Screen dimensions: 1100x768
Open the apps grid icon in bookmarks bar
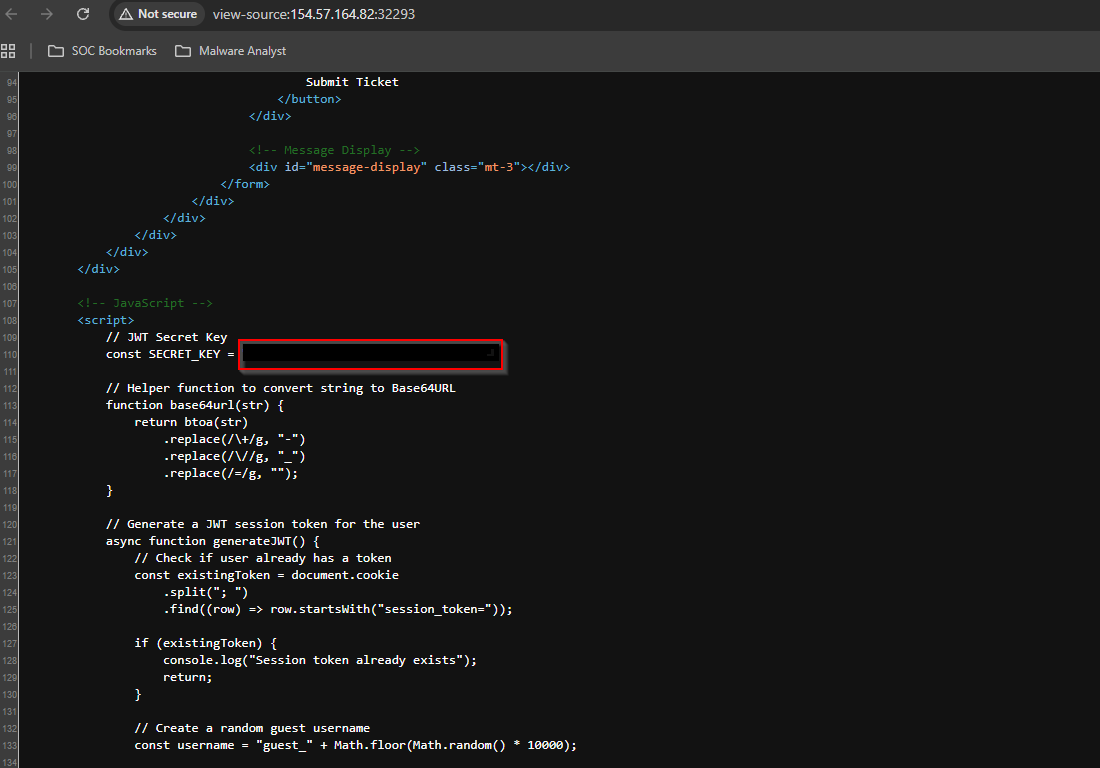[8, 51]
